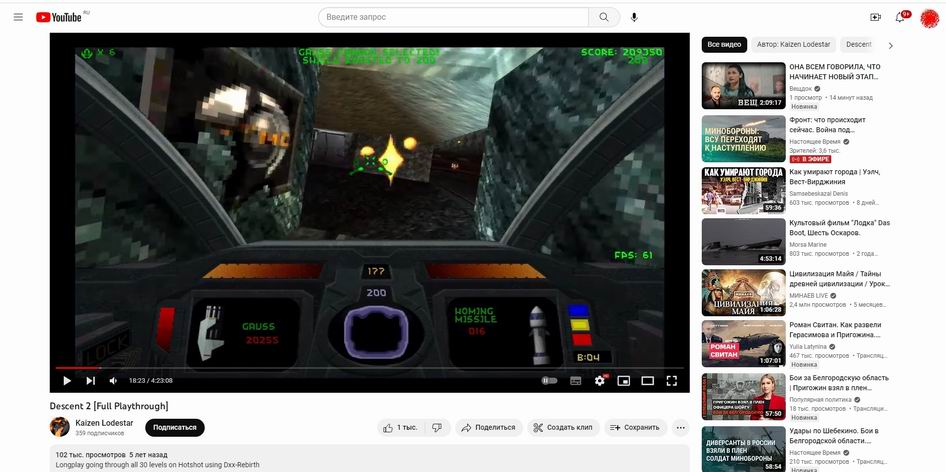Click Создать клип button
Viewport: 946px width, 472px height.
click(563, 427)
